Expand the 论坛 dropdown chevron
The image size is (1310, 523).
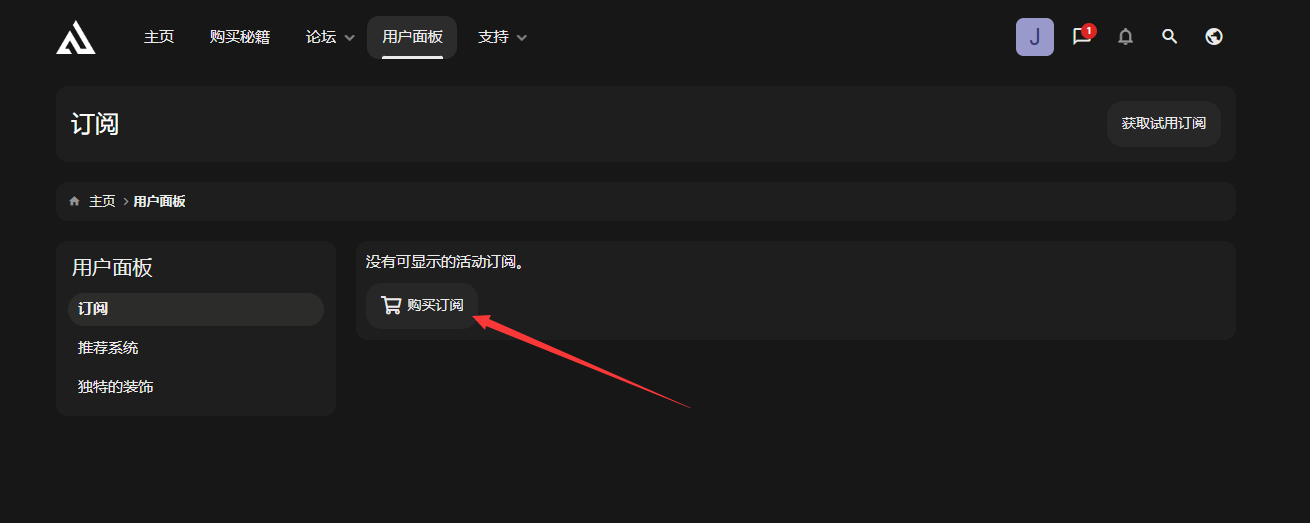click(x=349, y=38)
